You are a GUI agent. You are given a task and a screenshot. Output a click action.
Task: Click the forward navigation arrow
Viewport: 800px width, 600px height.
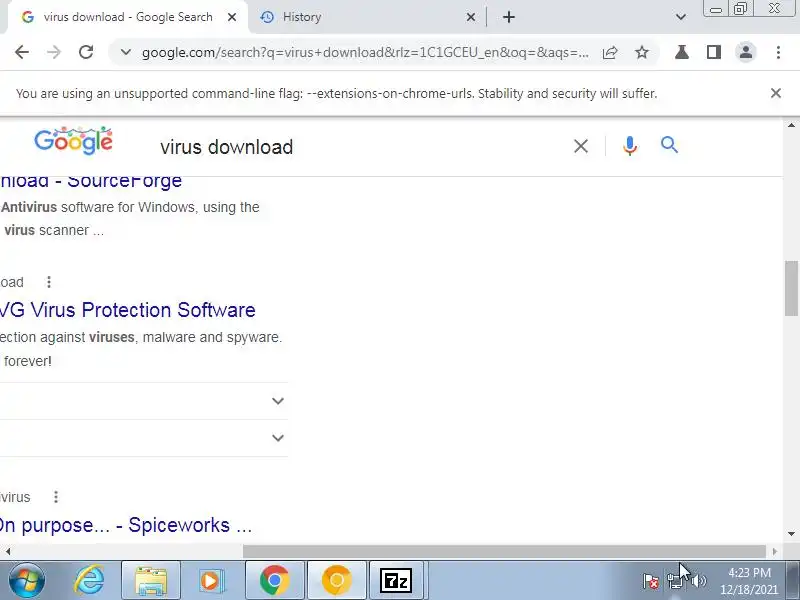tap(54, 52)
